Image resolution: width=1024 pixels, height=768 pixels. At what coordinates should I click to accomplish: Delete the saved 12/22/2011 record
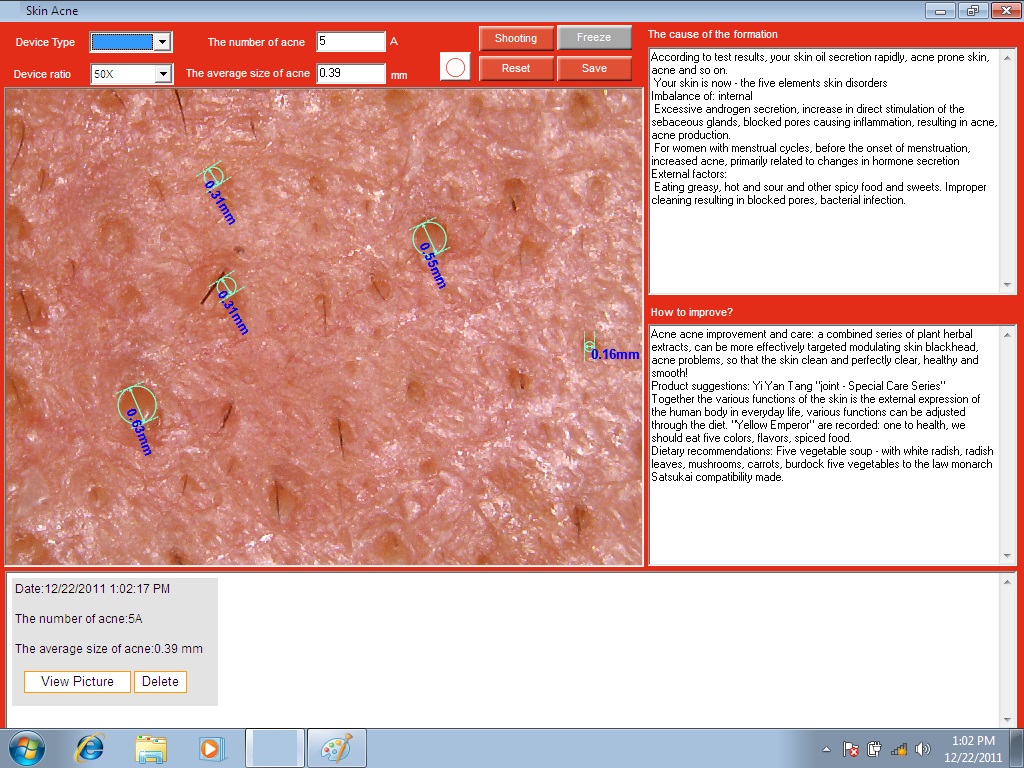tap(160, 682)
